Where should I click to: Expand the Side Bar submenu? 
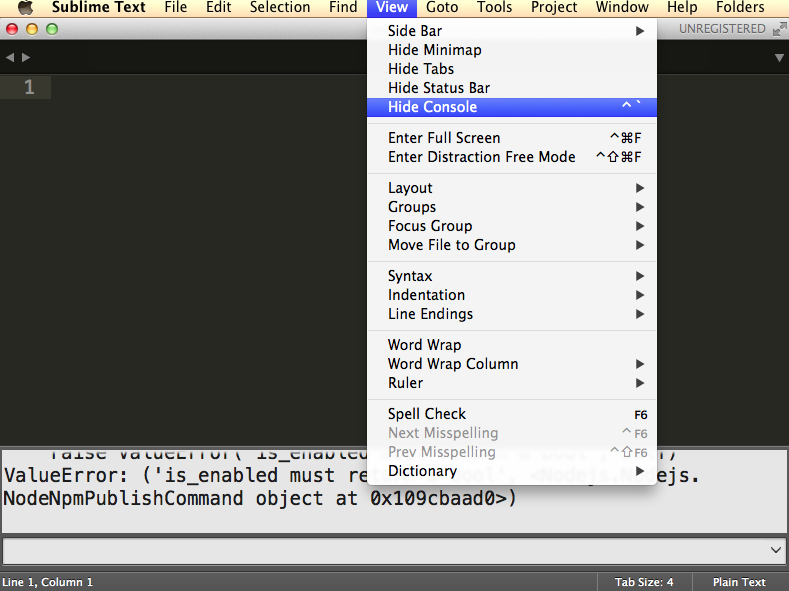[x=512, y=31]
